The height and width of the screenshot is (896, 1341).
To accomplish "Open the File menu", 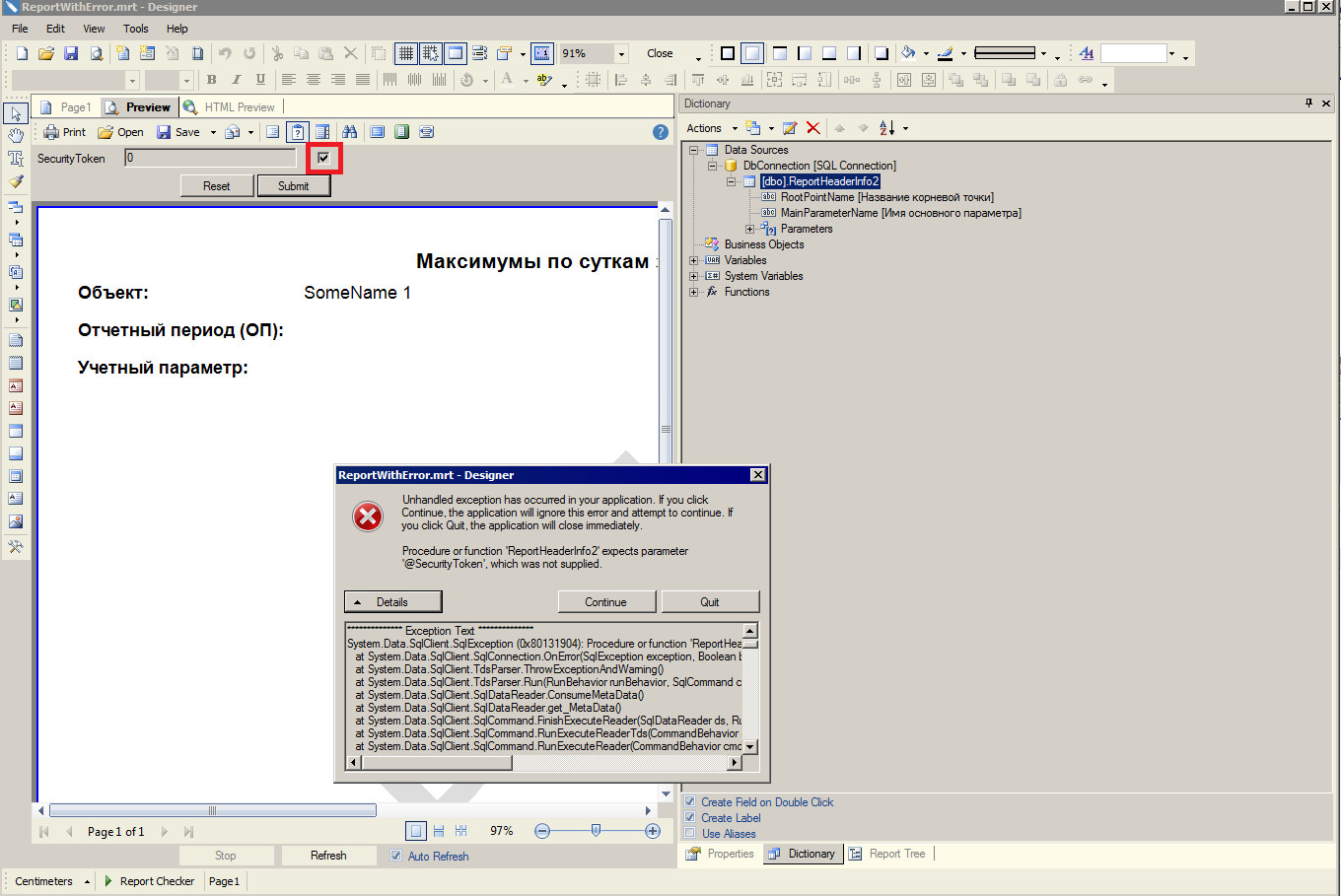I will [x=20, y=29].
